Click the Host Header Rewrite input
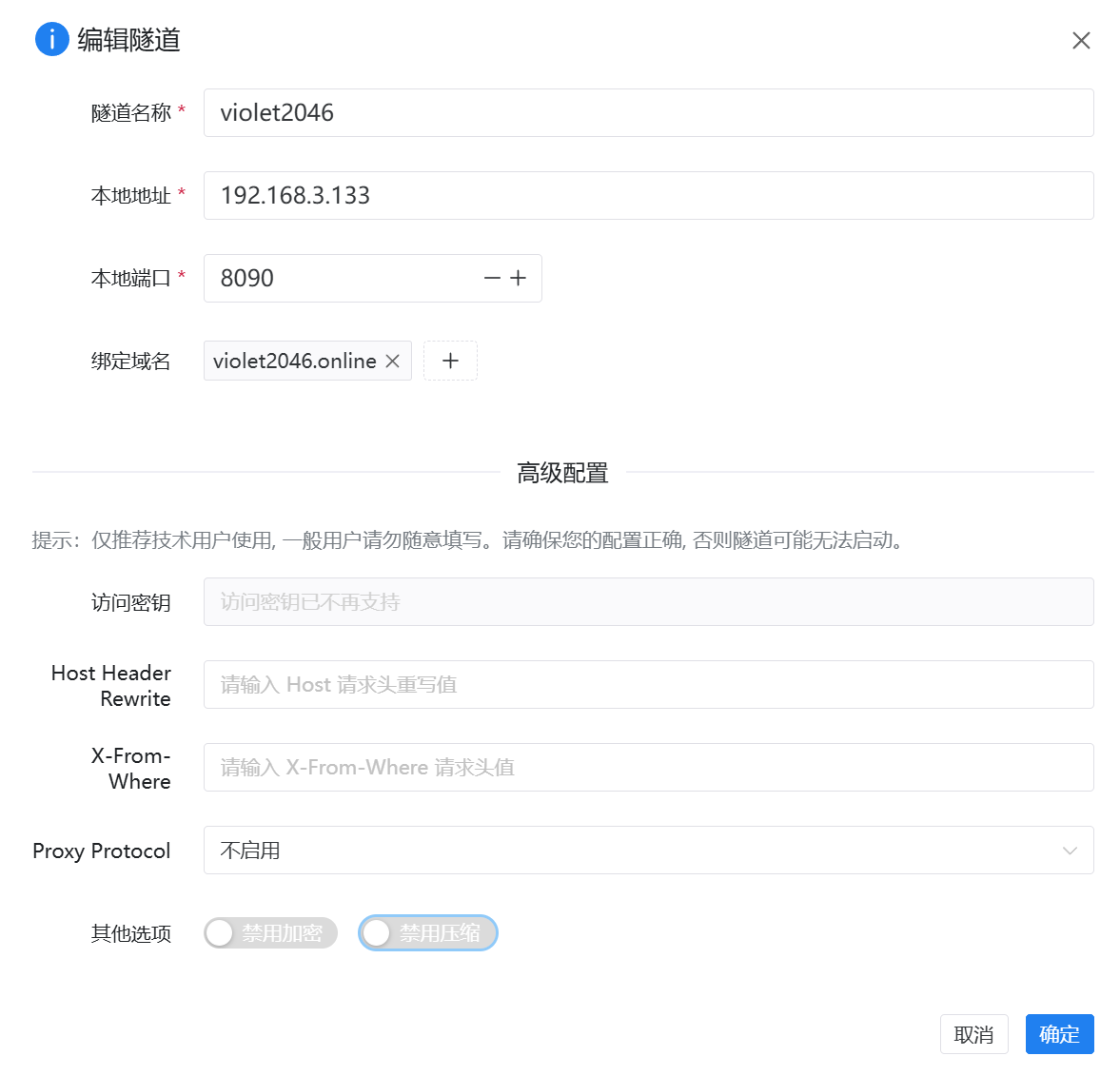Image resolution: width=1120 pixels, height=1076 pixels. [647, 685]
